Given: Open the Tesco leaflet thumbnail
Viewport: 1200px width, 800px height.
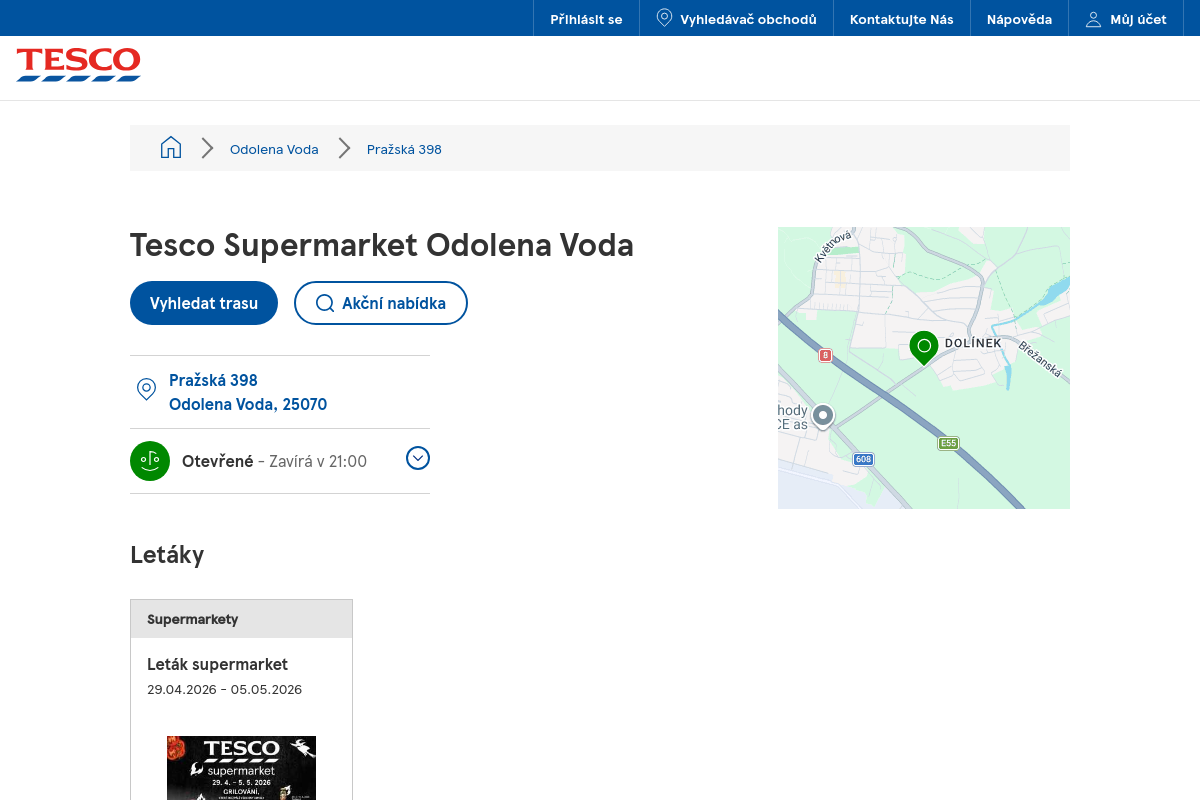Looking at the screenshot, I should [241, 768].
